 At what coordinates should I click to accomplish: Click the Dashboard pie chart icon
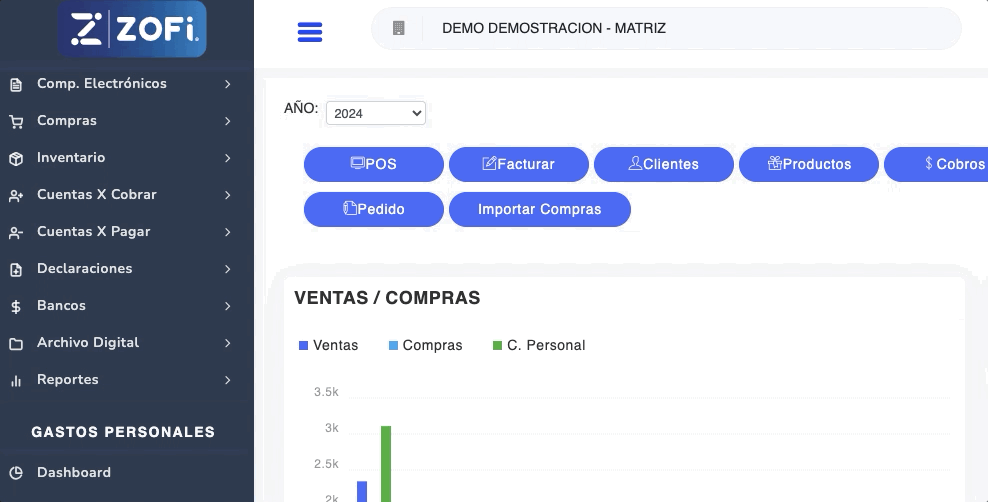coord(16,473)
